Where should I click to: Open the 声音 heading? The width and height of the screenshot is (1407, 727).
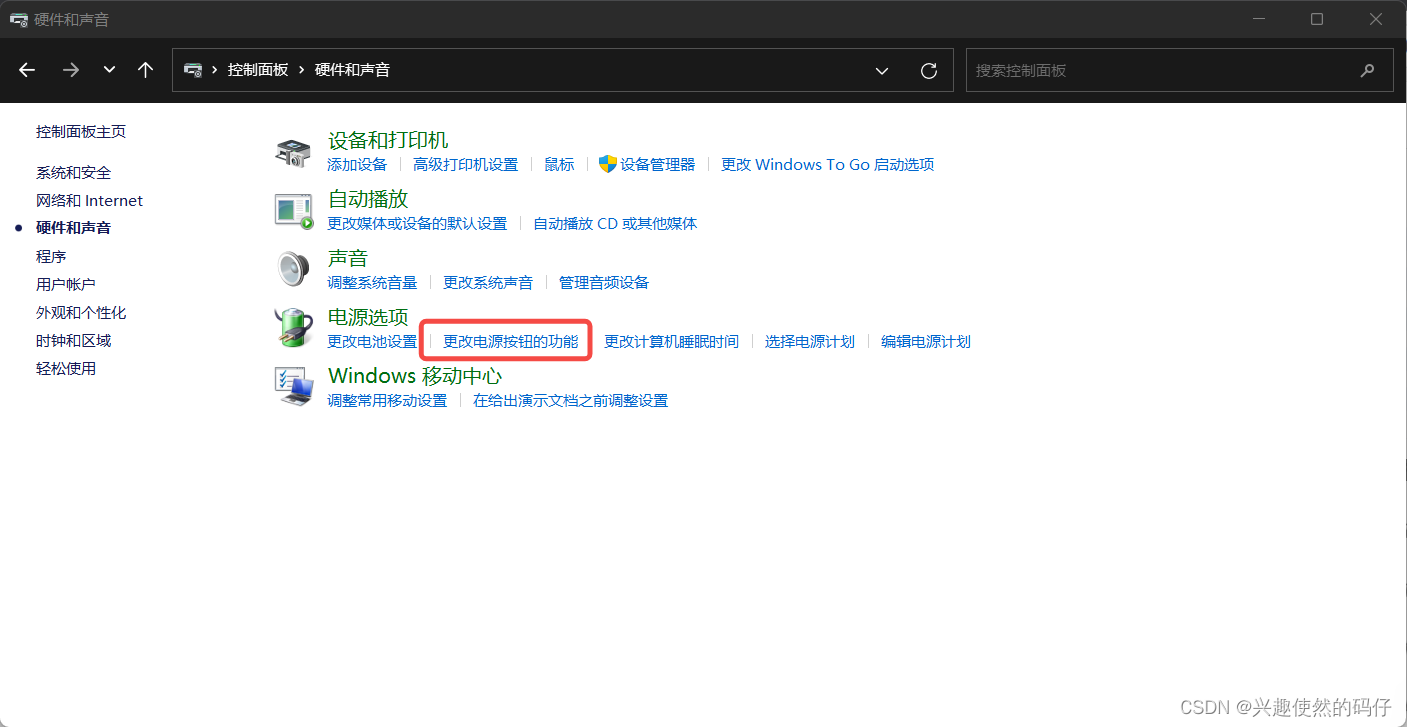(348, 258)
